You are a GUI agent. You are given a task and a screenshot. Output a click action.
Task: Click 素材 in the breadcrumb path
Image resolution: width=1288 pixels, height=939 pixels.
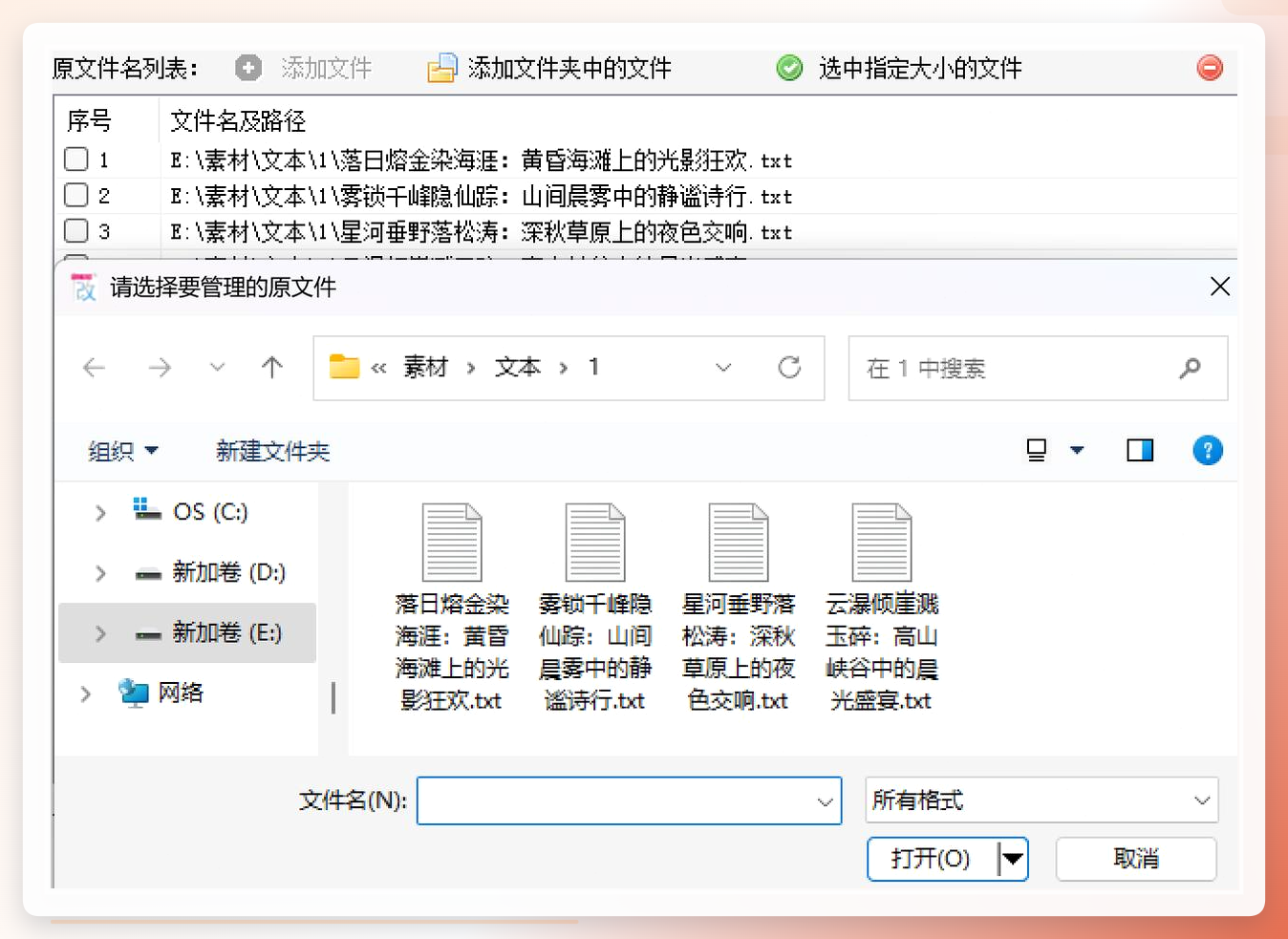pos(425,367)
